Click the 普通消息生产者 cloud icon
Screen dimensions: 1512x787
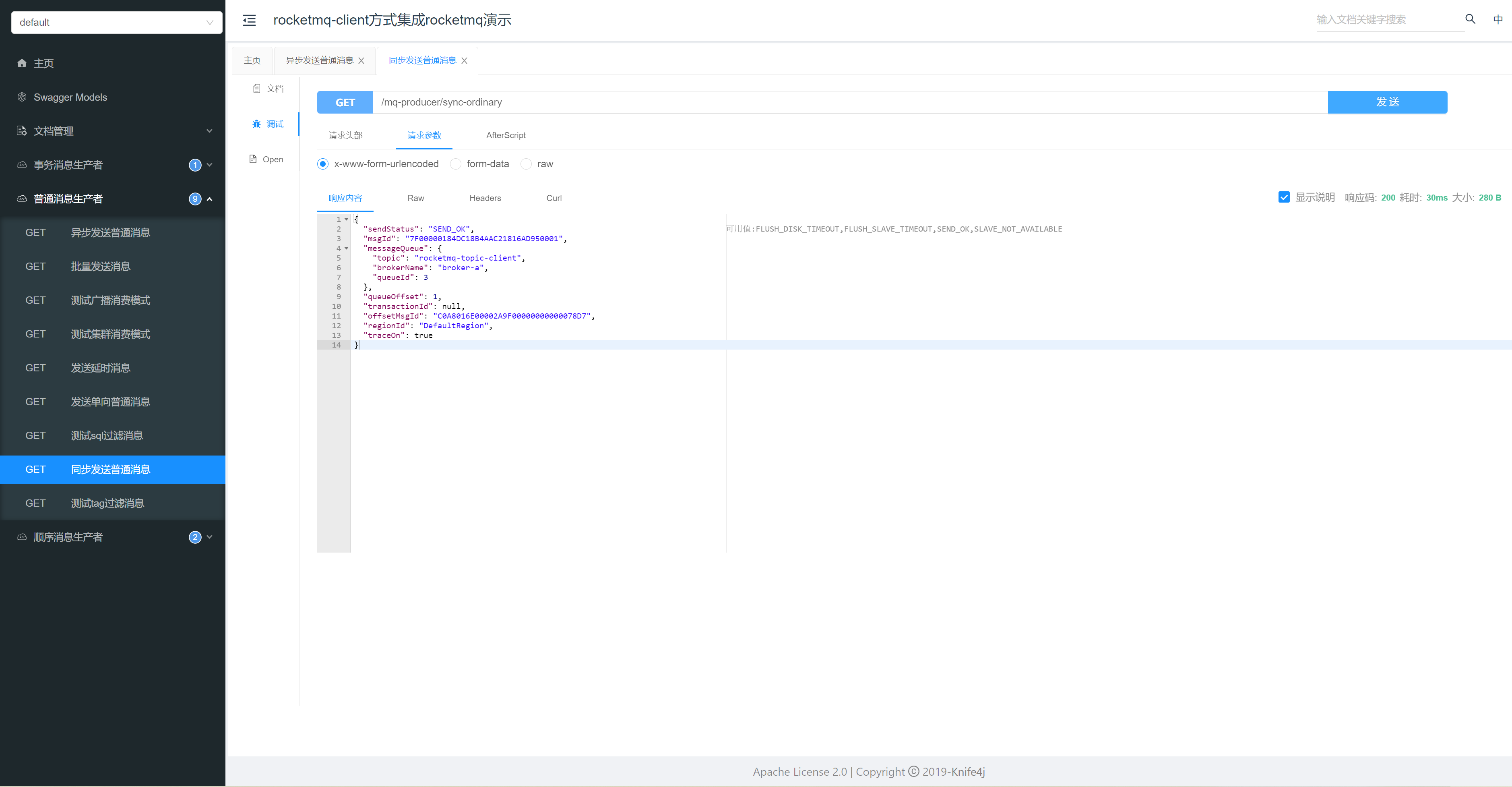22,199
